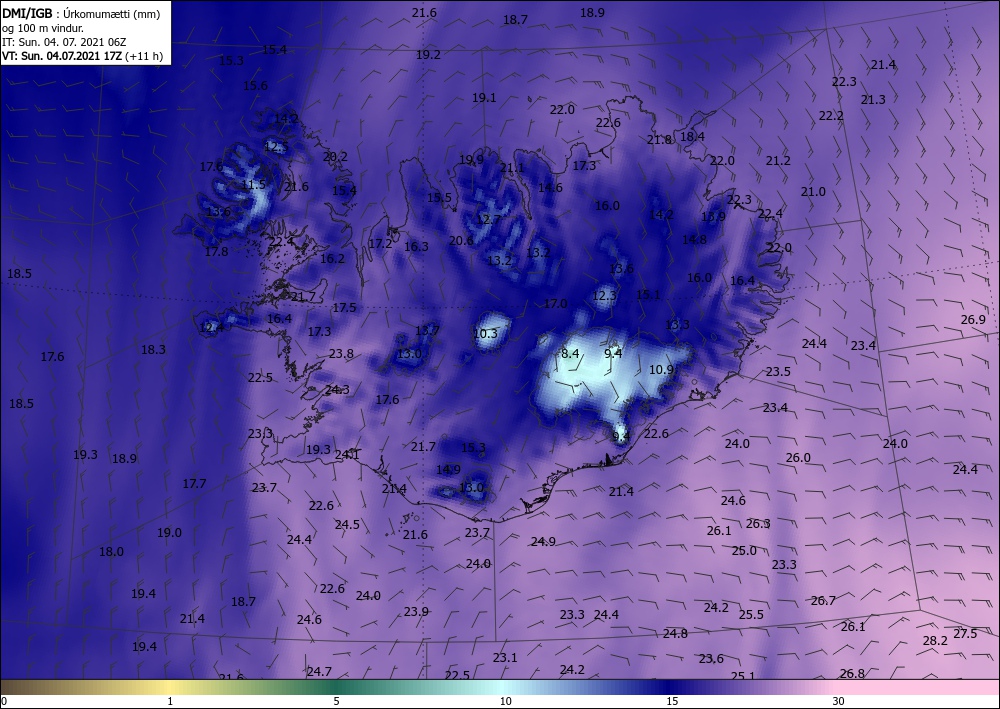
Task: Click the legend tick label 15
Action: pos(672,701)
